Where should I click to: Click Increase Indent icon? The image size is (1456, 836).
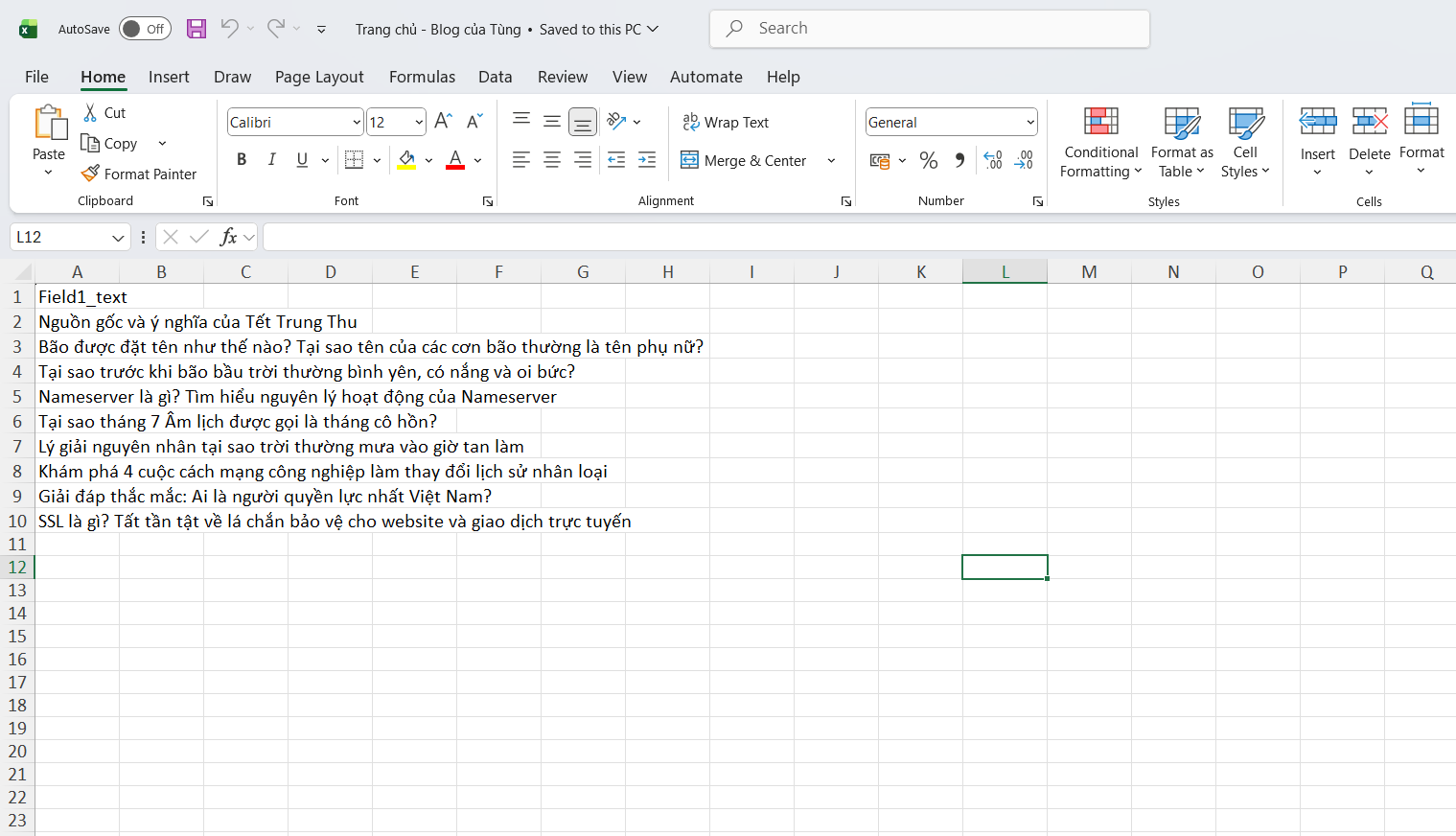[647, 160]
